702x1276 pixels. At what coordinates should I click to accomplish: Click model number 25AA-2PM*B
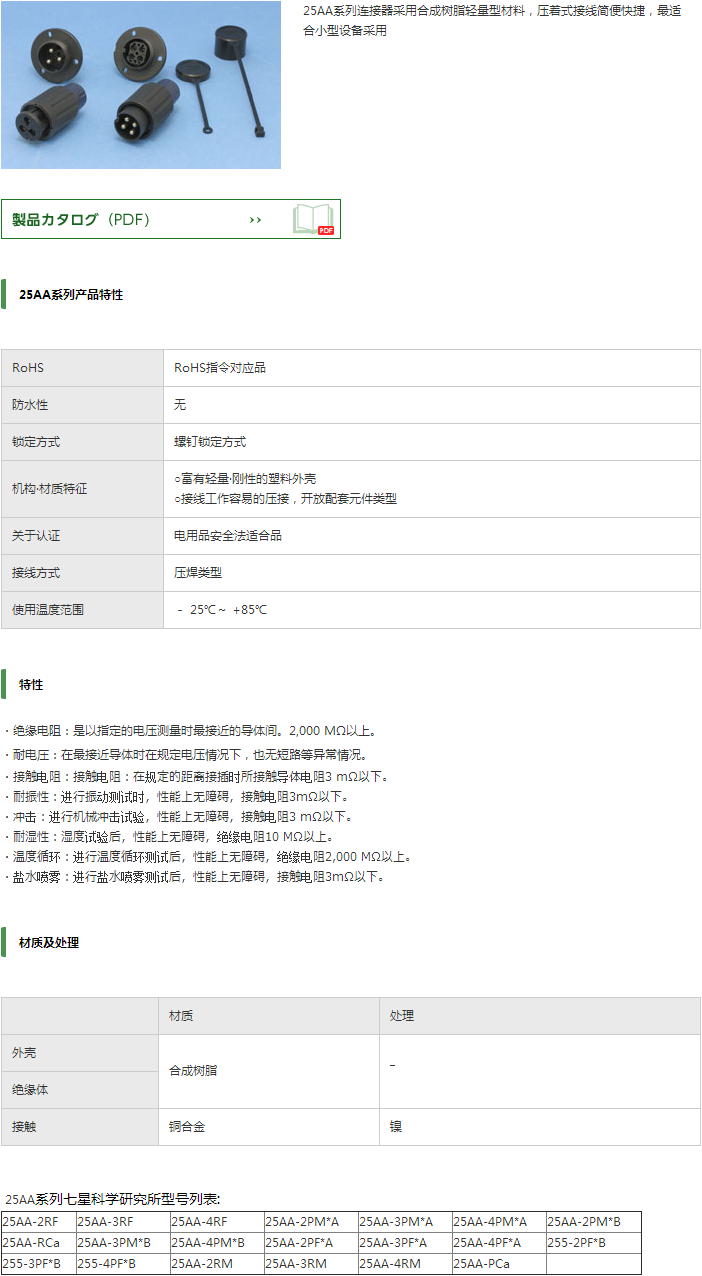pyautogui.click(x=584, y=1222)
